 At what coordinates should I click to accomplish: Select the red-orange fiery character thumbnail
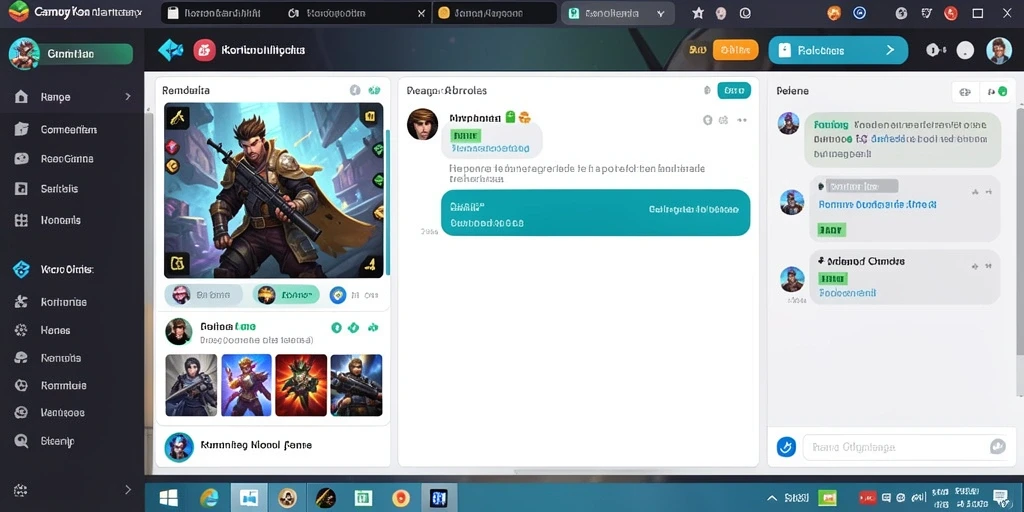[301, 385]
